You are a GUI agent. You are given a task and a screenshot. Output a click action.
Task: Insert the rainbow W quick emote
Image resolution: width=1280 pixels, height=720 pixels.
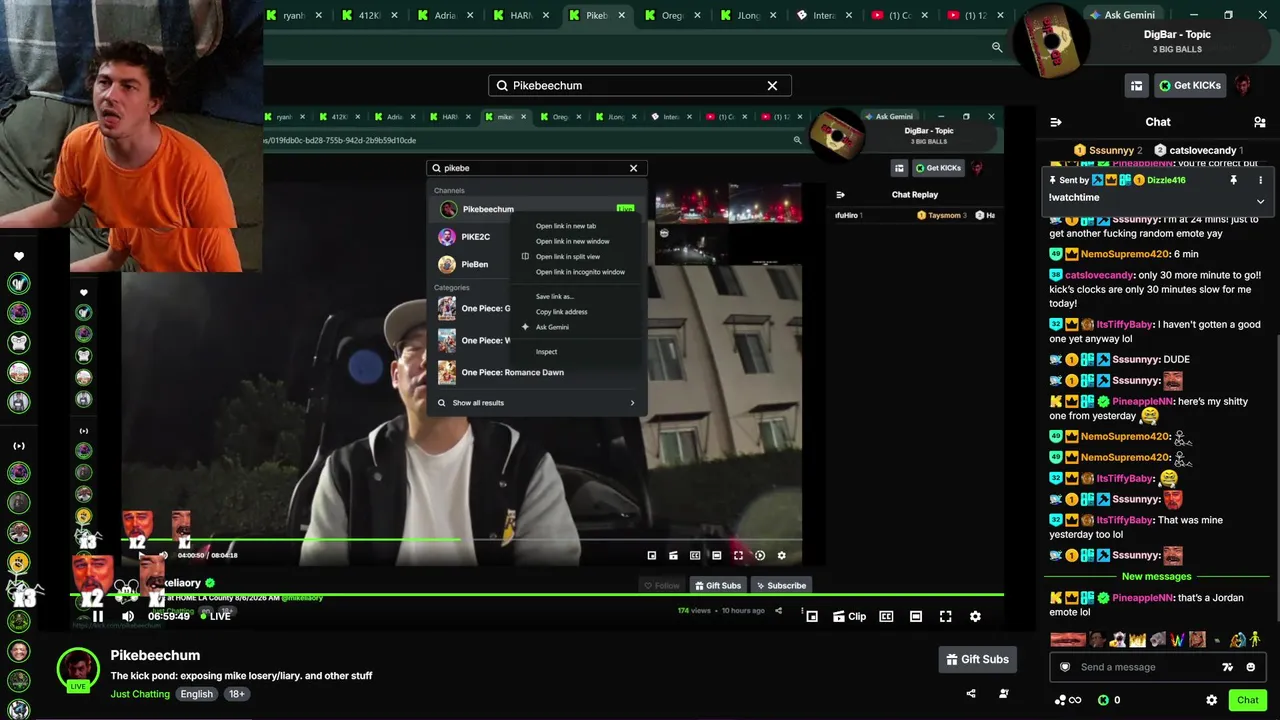point(1177,639)
